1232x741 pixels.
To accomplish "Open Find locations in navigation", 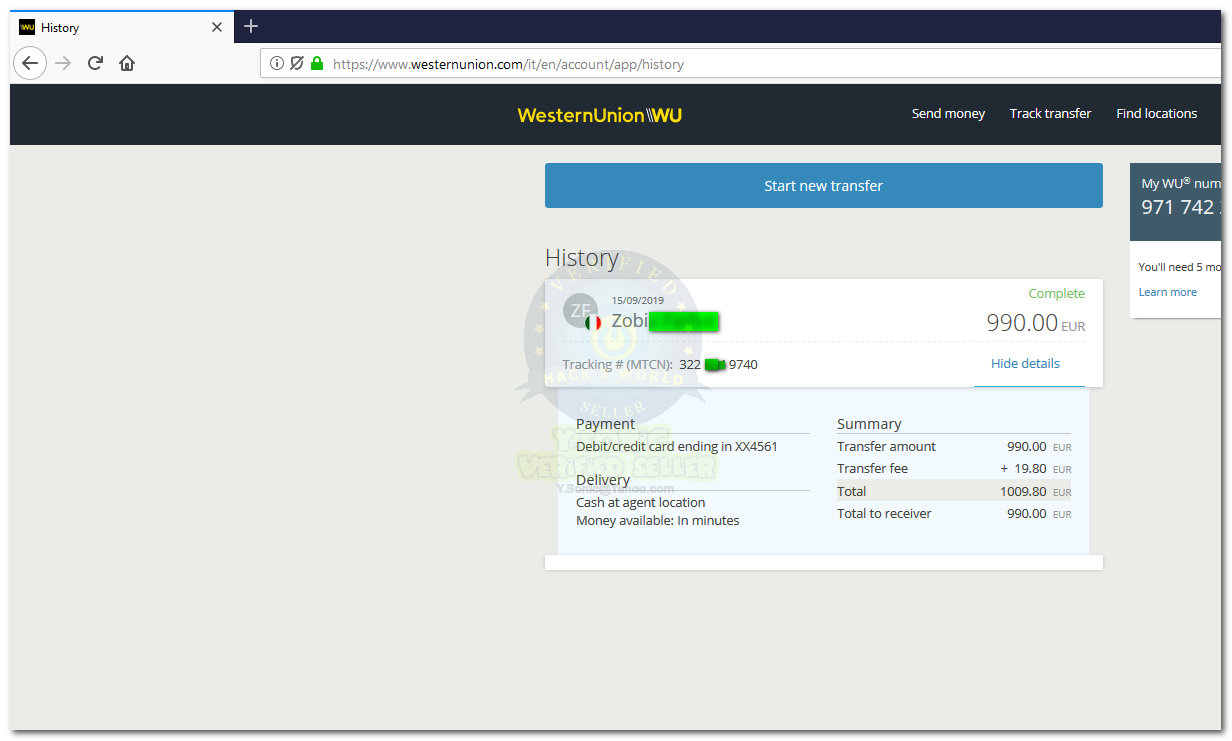I will (x=1156, y=114).
